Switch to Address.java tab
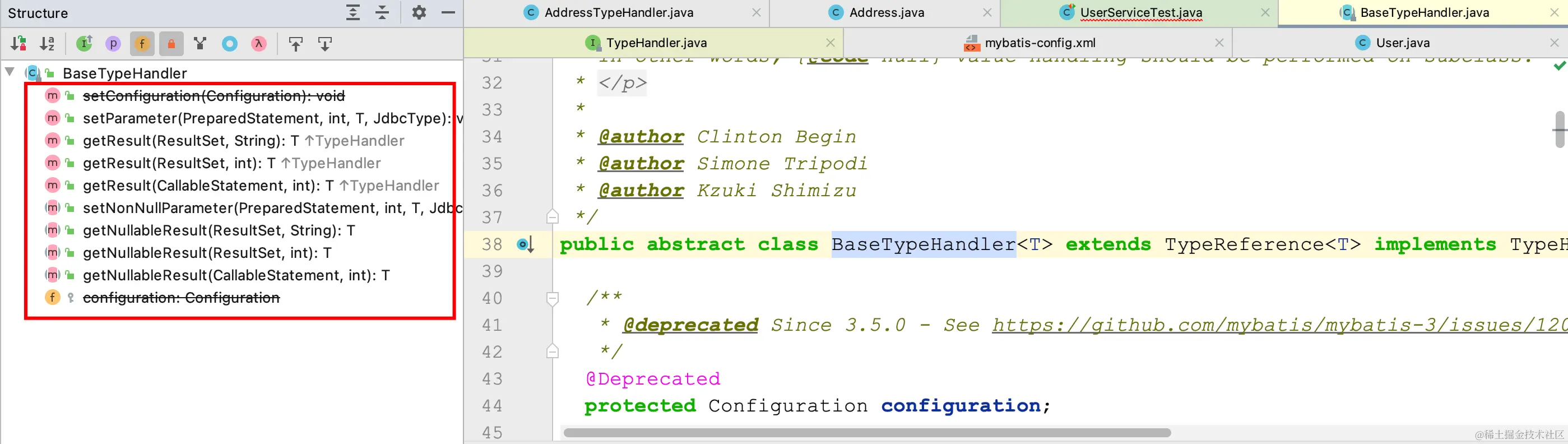Screen dimensions: 1568x444 (886, 12)
